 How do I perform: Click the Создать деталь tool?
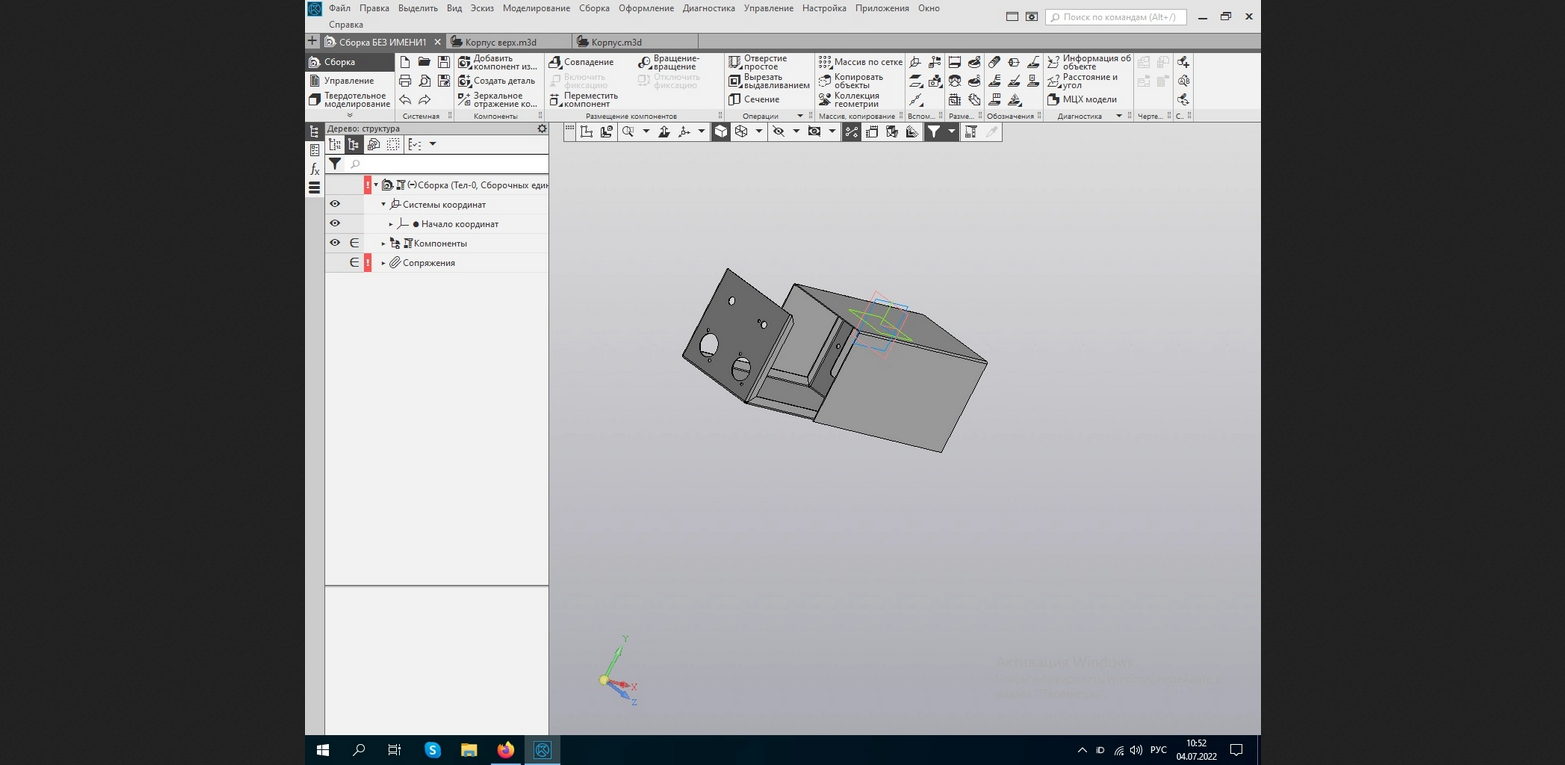497,81
